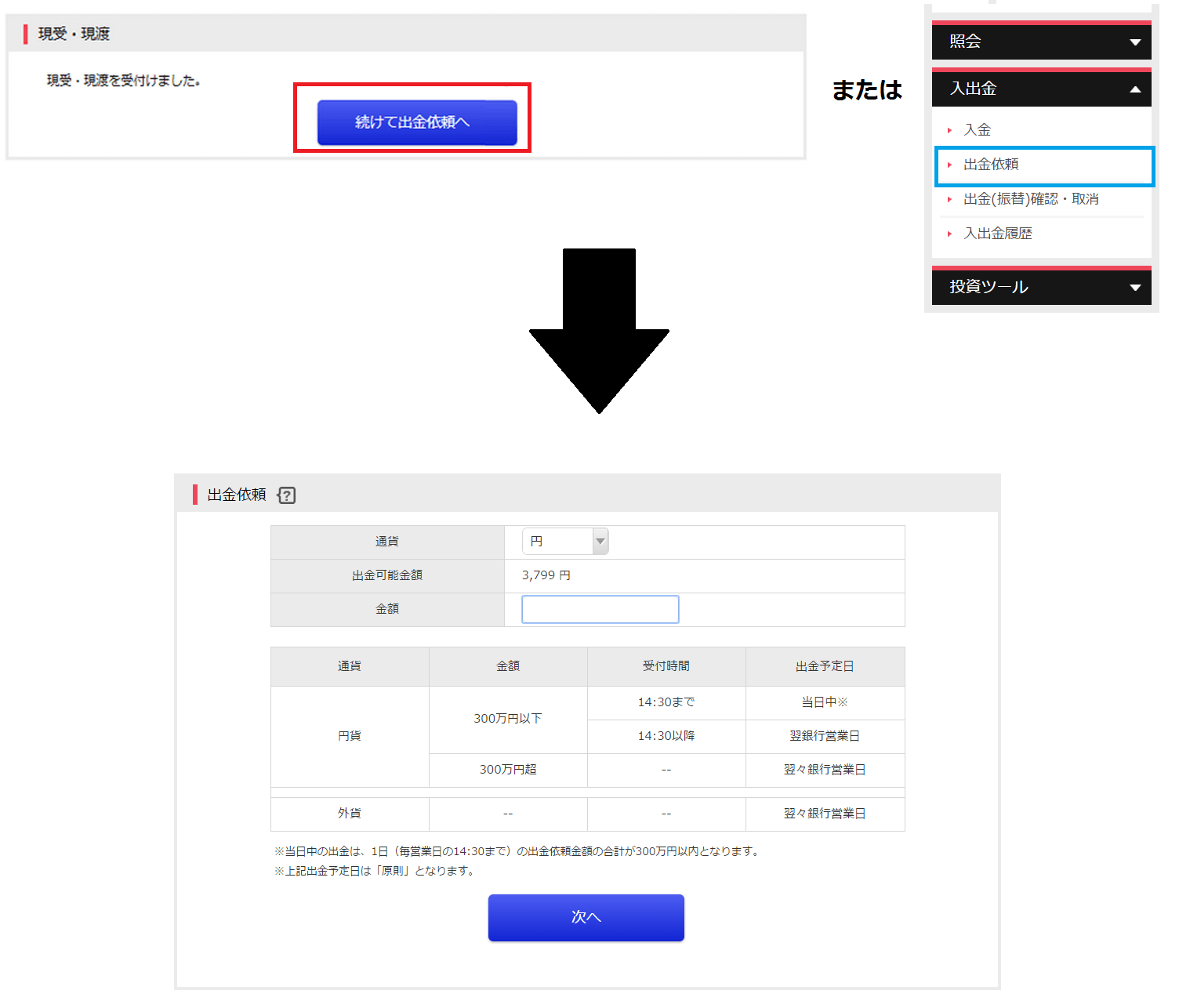Click the 次へ button

(586, 917)
